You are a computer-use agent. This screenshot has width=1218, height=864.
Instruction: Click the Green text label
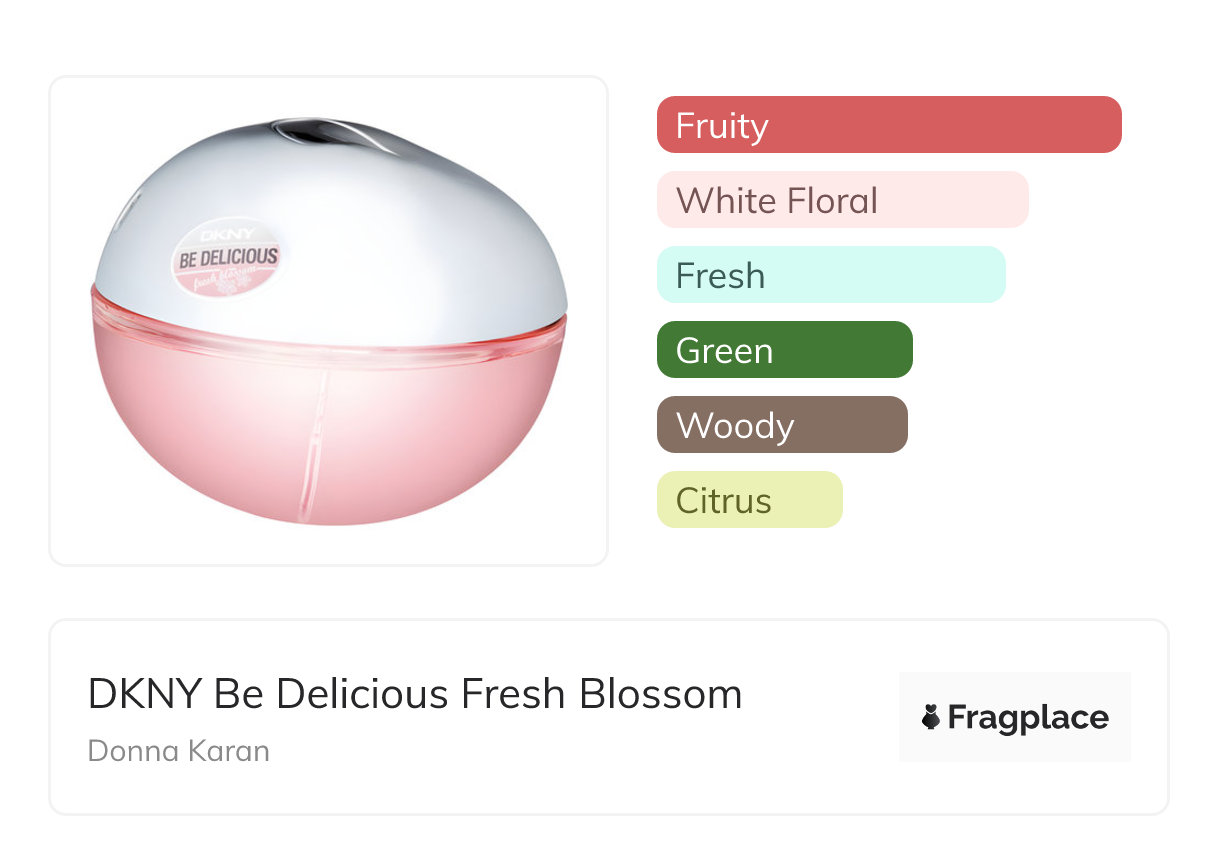click(724, 351)
